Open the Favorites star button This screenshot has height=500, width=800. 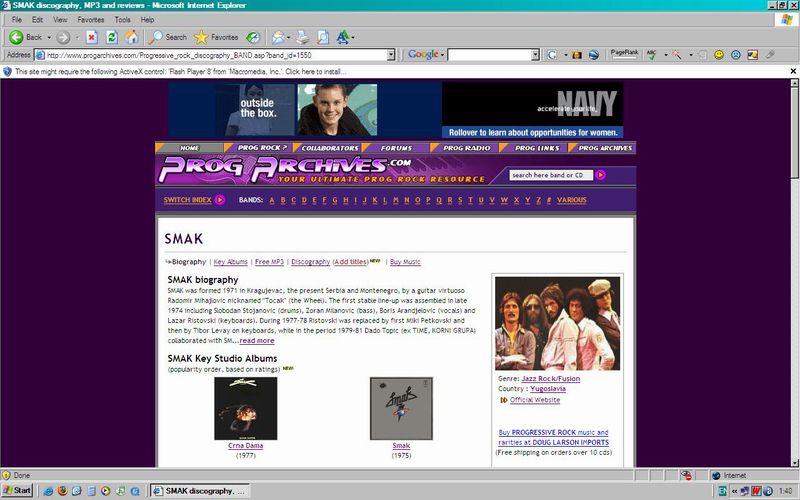point(216,37)
